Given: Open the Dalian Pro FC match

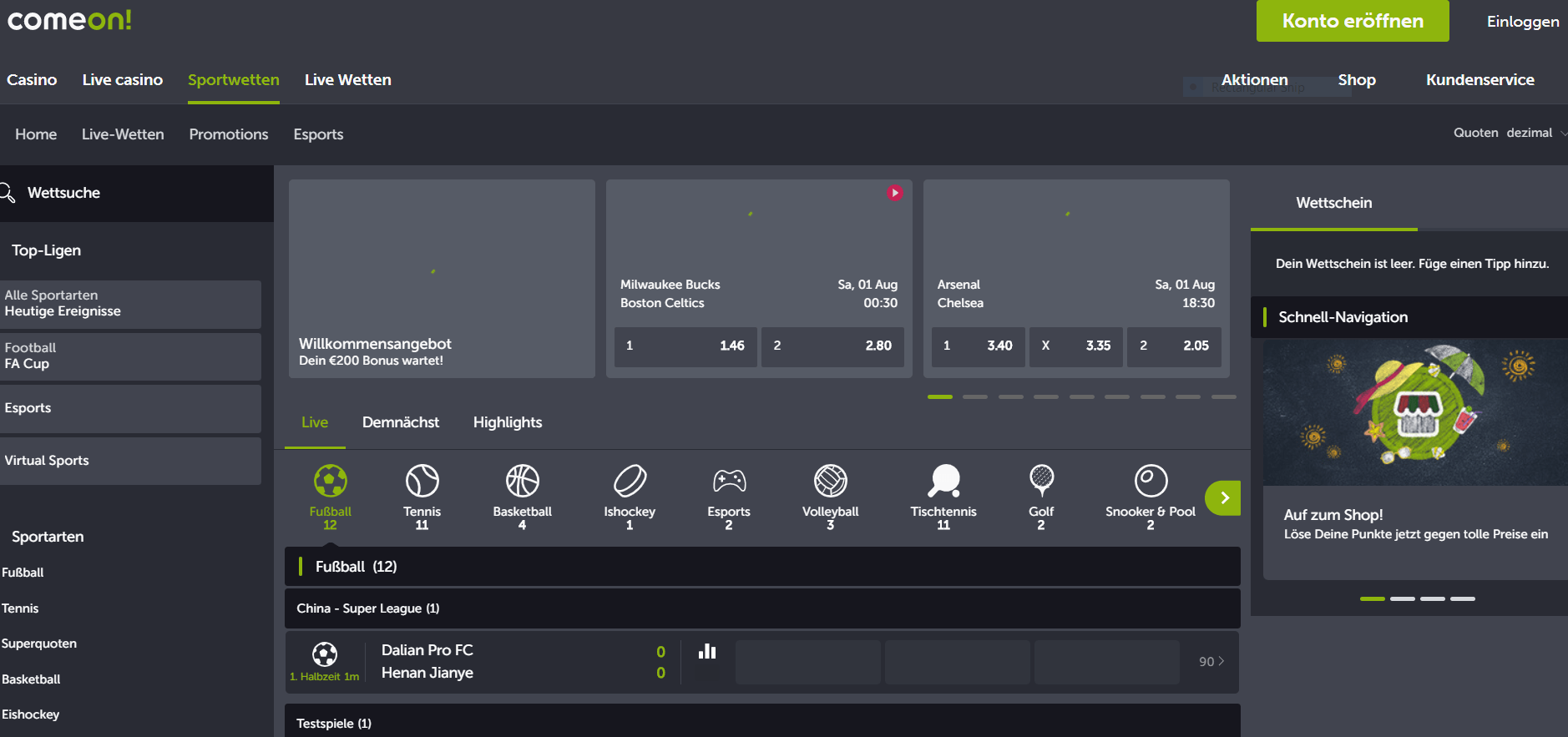Looking at the screenshot, I should [x=427, y=661].
